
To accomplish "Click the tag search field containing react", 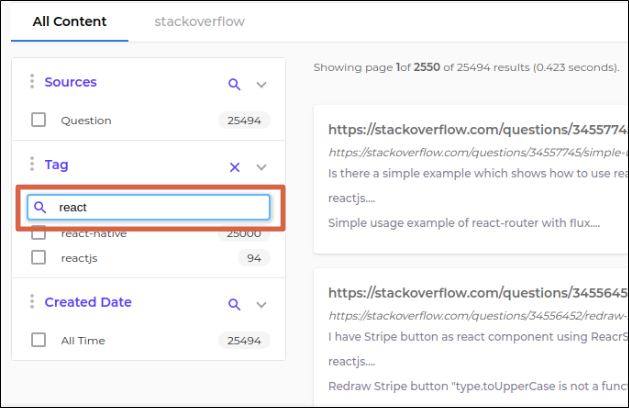I will point(160,207).
